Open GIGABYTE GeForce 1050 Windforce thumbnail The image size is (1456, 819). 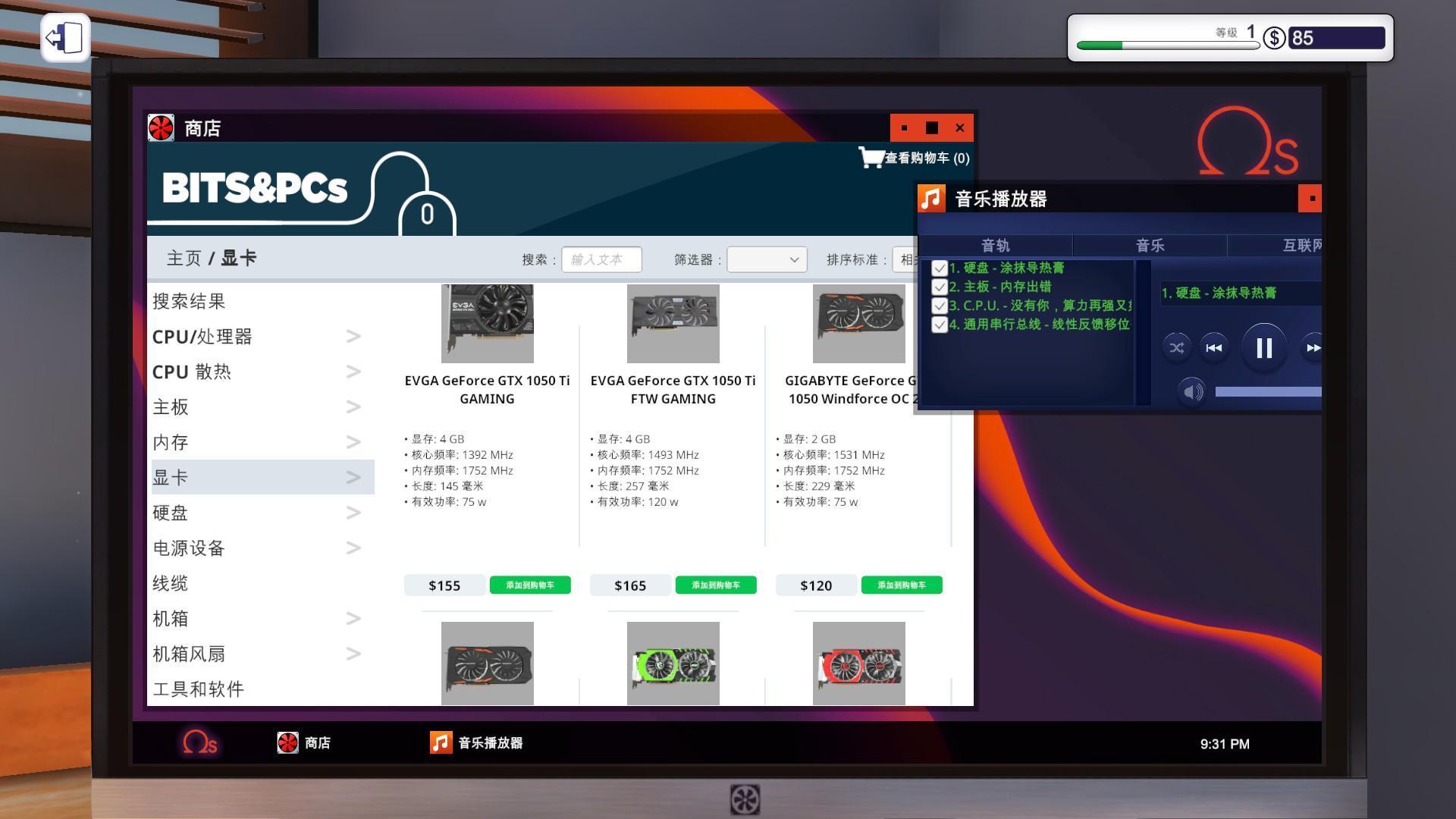pos(858,323)
